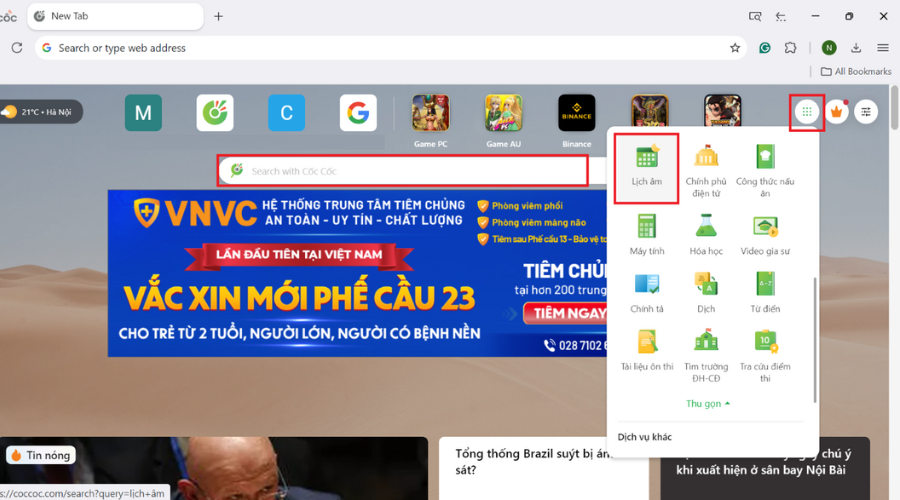The image size is (900, 500).
Task: Focus the Search with Cốc Cốc box
Action: [x=403, y=170]
